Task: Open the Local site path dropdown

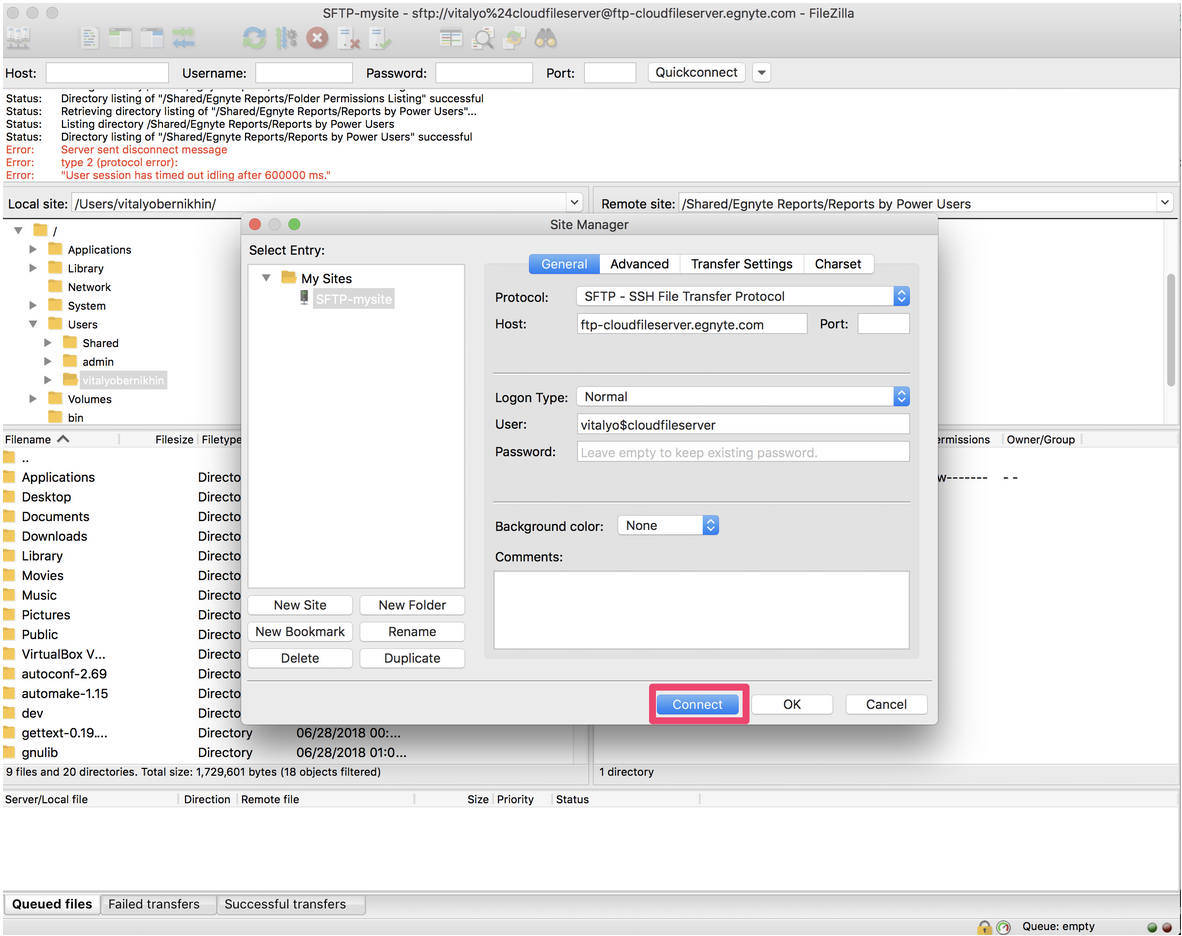Action: click(x=574, y=203)
